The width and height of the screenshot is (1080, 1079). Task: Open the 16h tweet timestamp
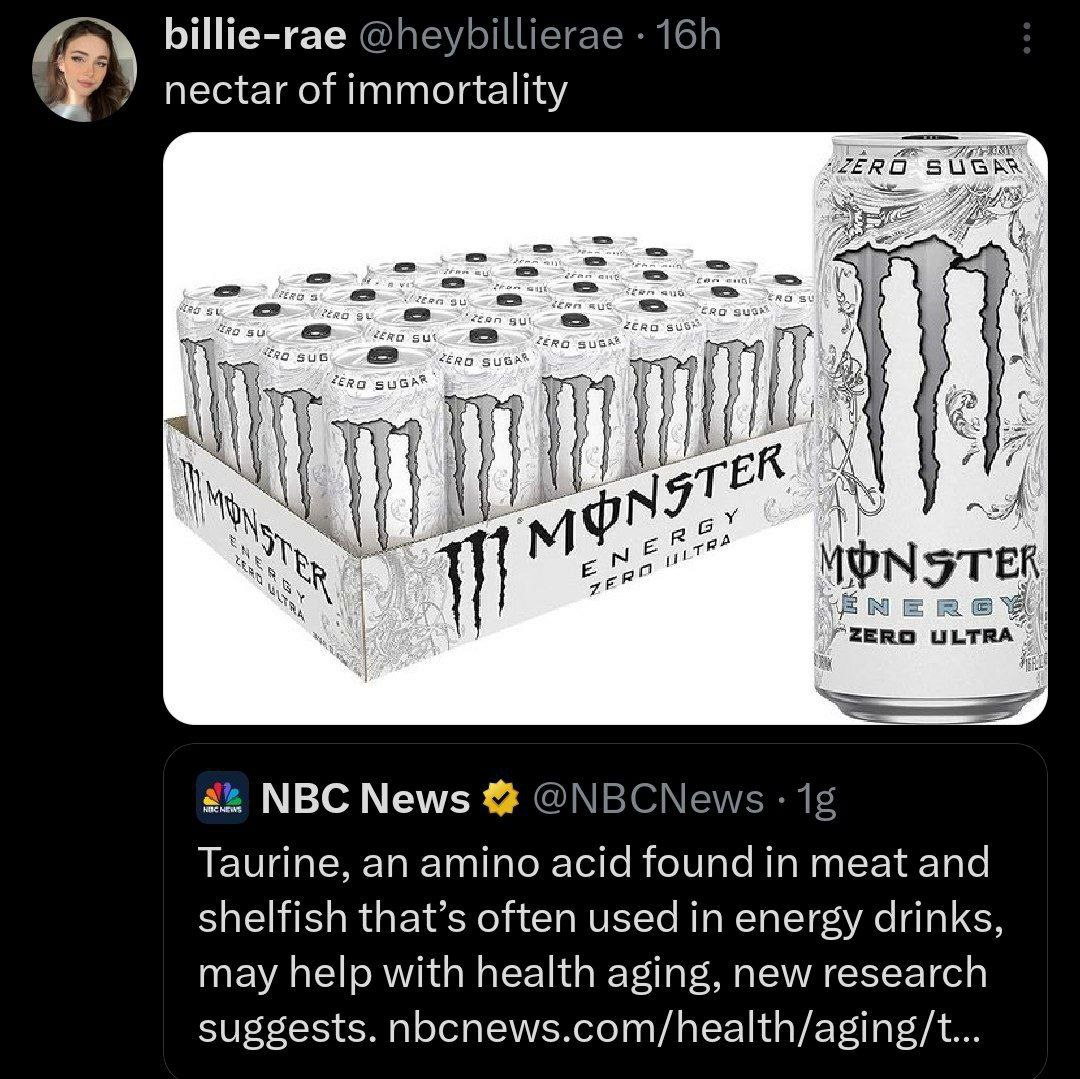(x=690, y=37)
